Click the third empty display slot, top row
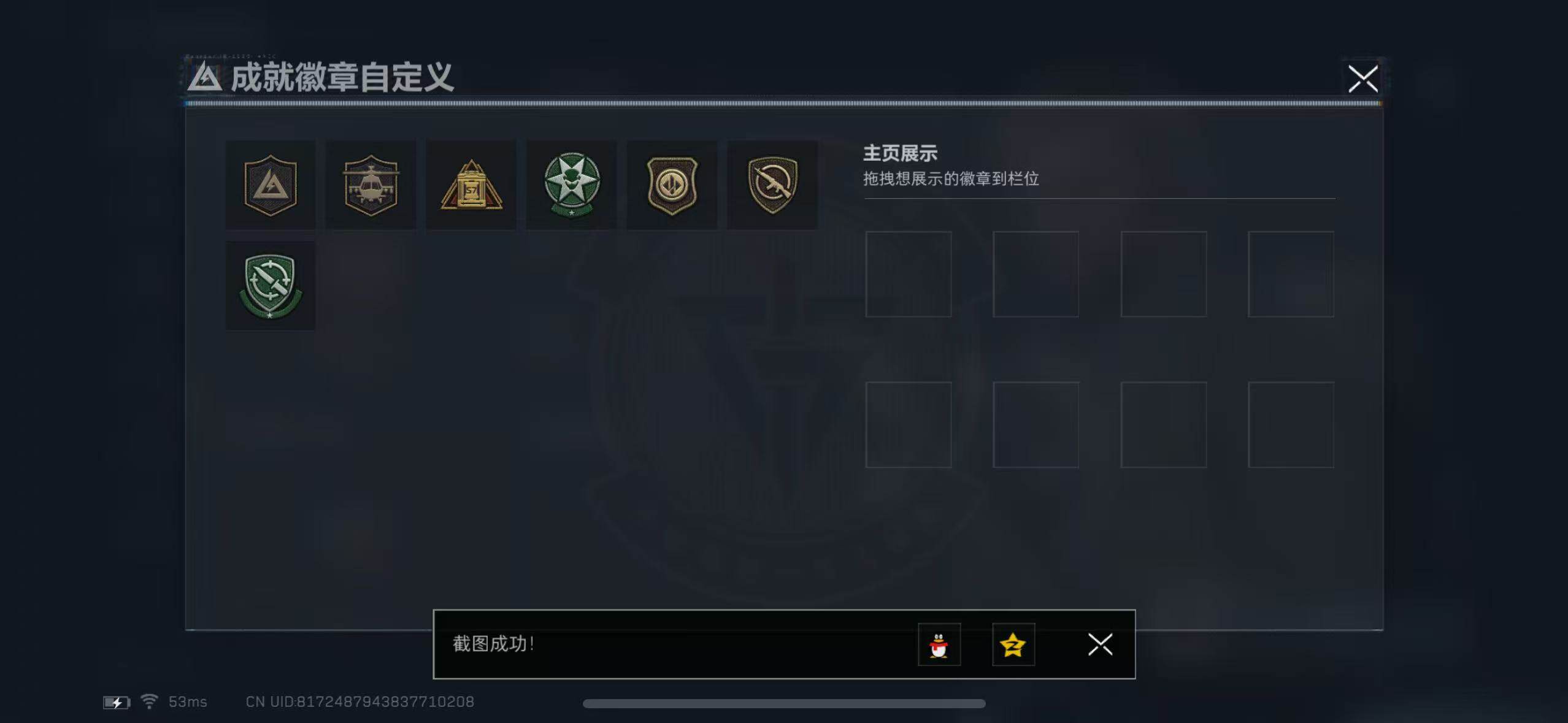This screenshot has width=1568, height=723. pos(1164,274)
